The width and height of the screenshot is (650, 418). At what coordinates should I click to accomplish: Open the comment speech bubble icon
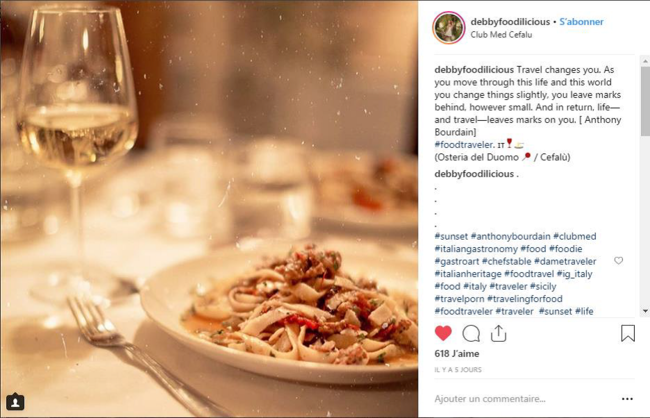(x=471, y=333)
